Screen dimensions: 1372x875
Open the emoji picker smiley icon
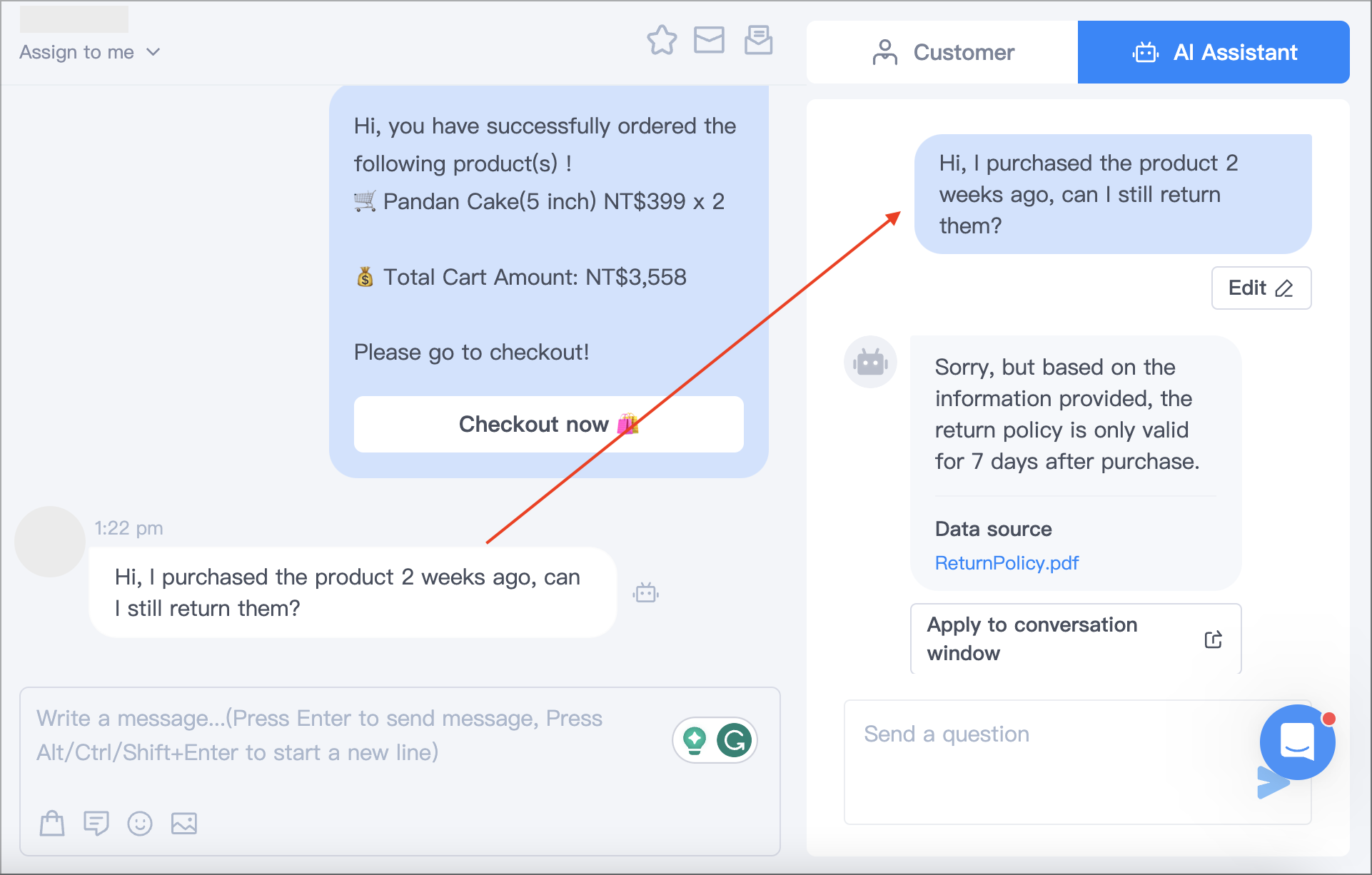(x=140, y=823)
